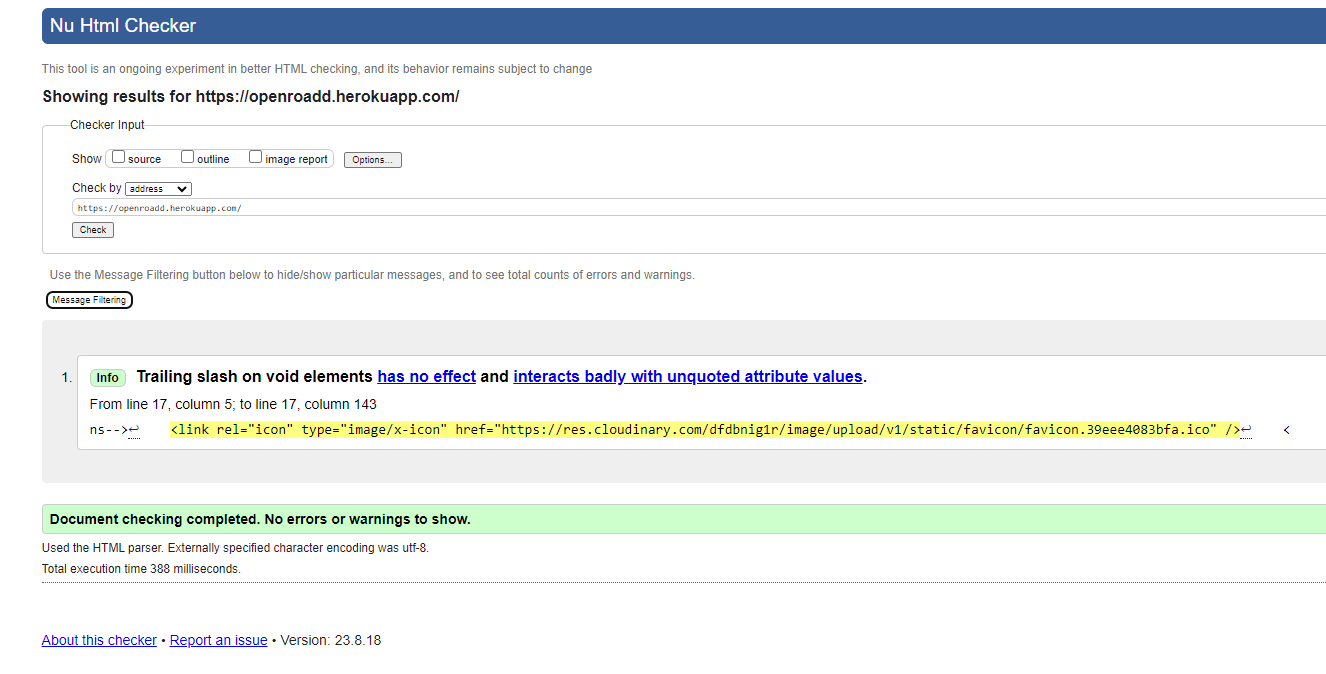This screenshot has height=674, width=1326.
Task: Open the "Report an issue" link
Action: point(218,639)
